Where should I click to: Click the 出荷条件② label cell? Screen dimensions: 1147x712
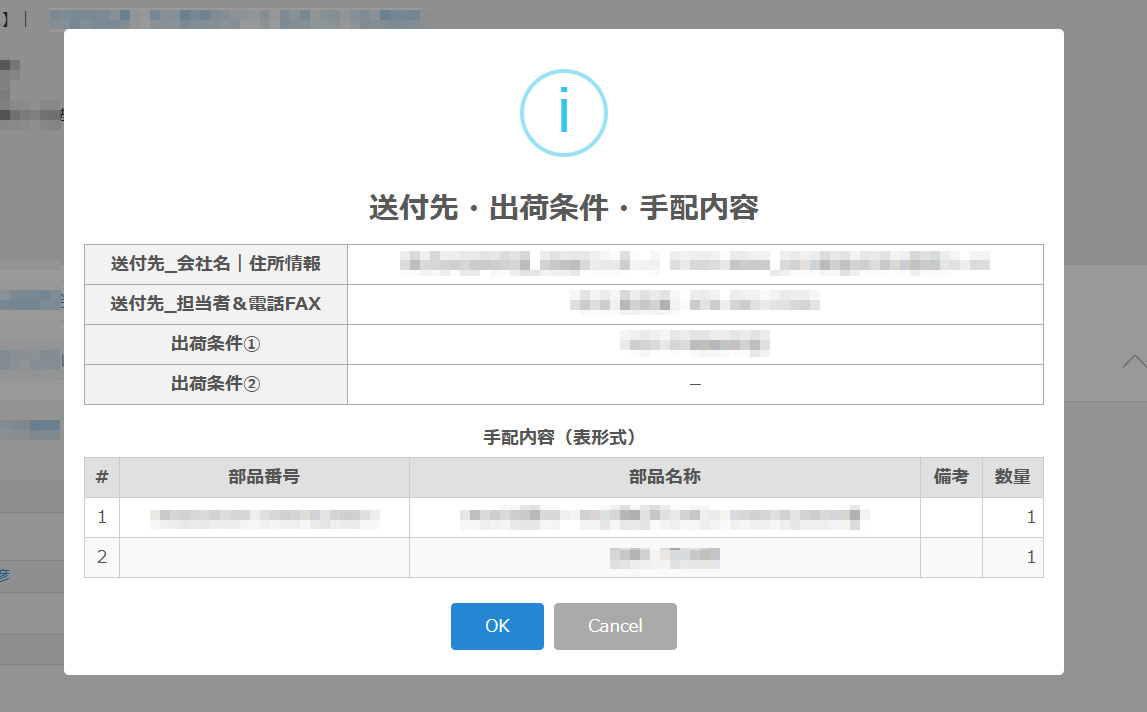216,384
